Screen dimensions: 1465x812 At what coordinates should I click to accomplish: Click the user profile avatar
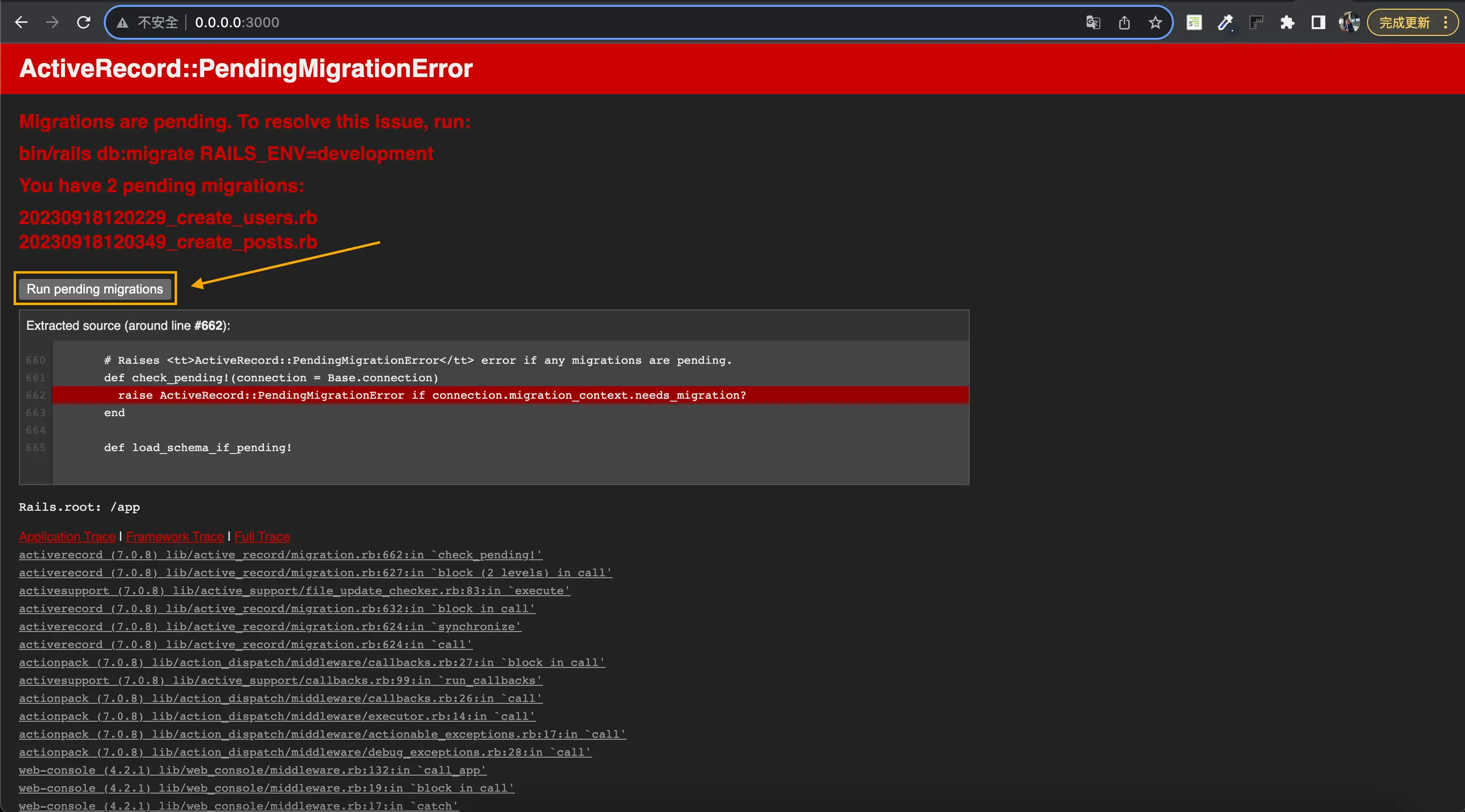click(1349, 23)
